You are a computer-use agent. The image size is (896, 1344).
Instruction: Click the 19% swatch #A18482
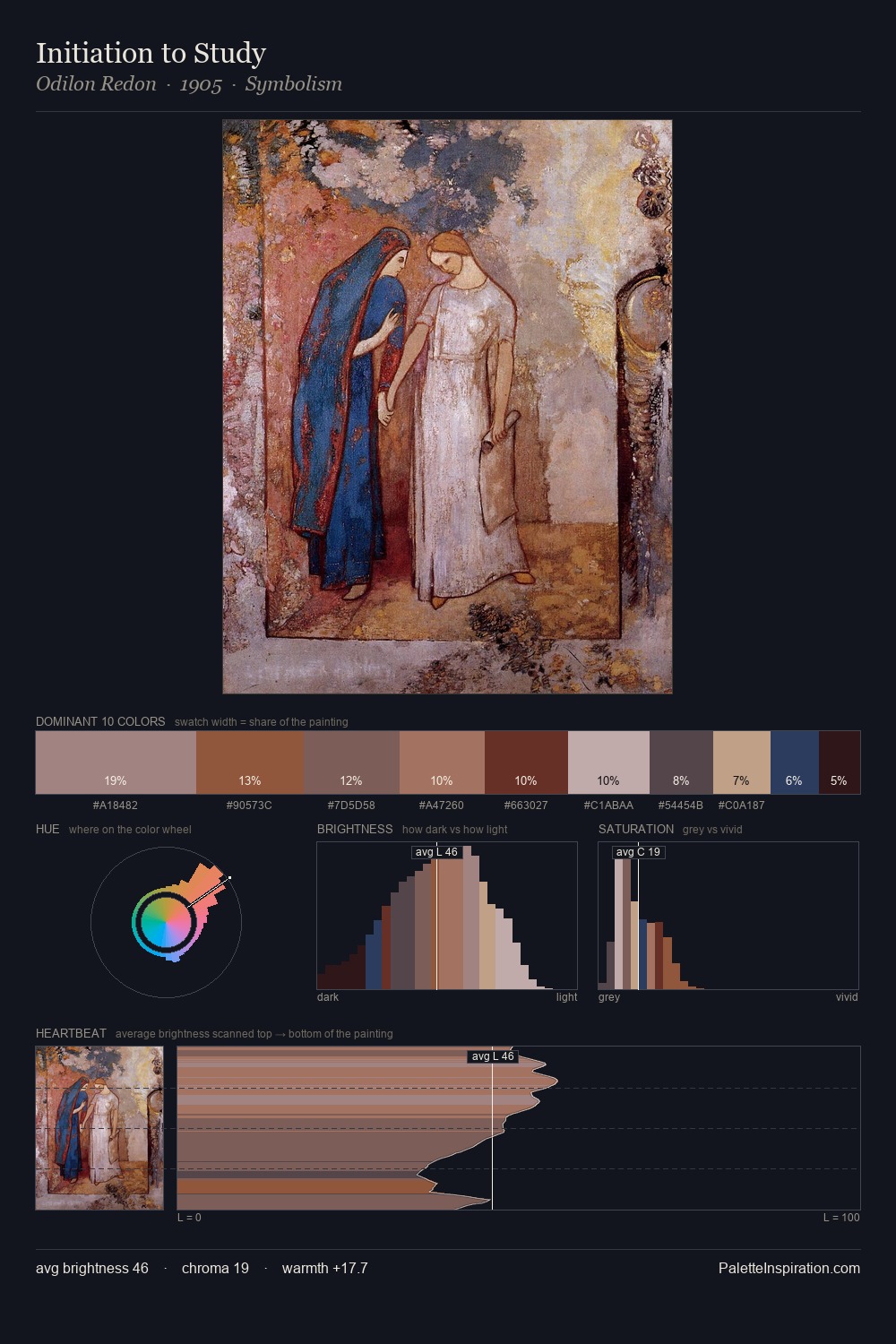[116, 762]
